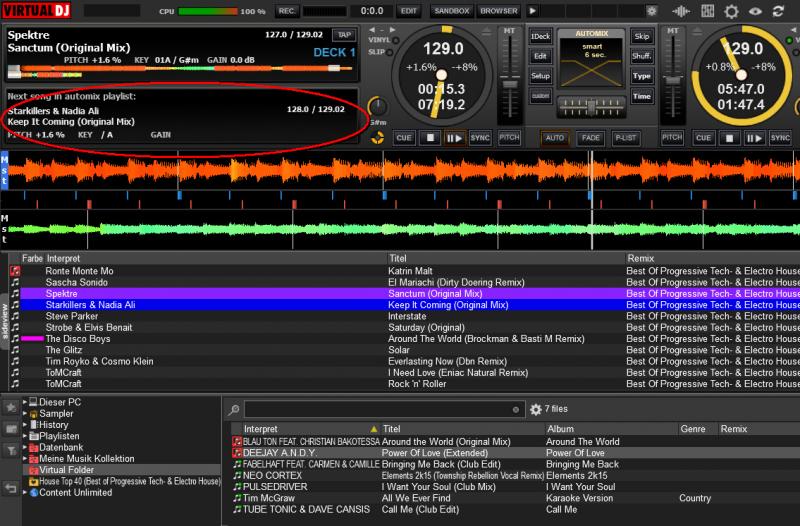800x526 pixels.
Task: Sort playlist by the Farbe column header
Action: coord(32,258)
